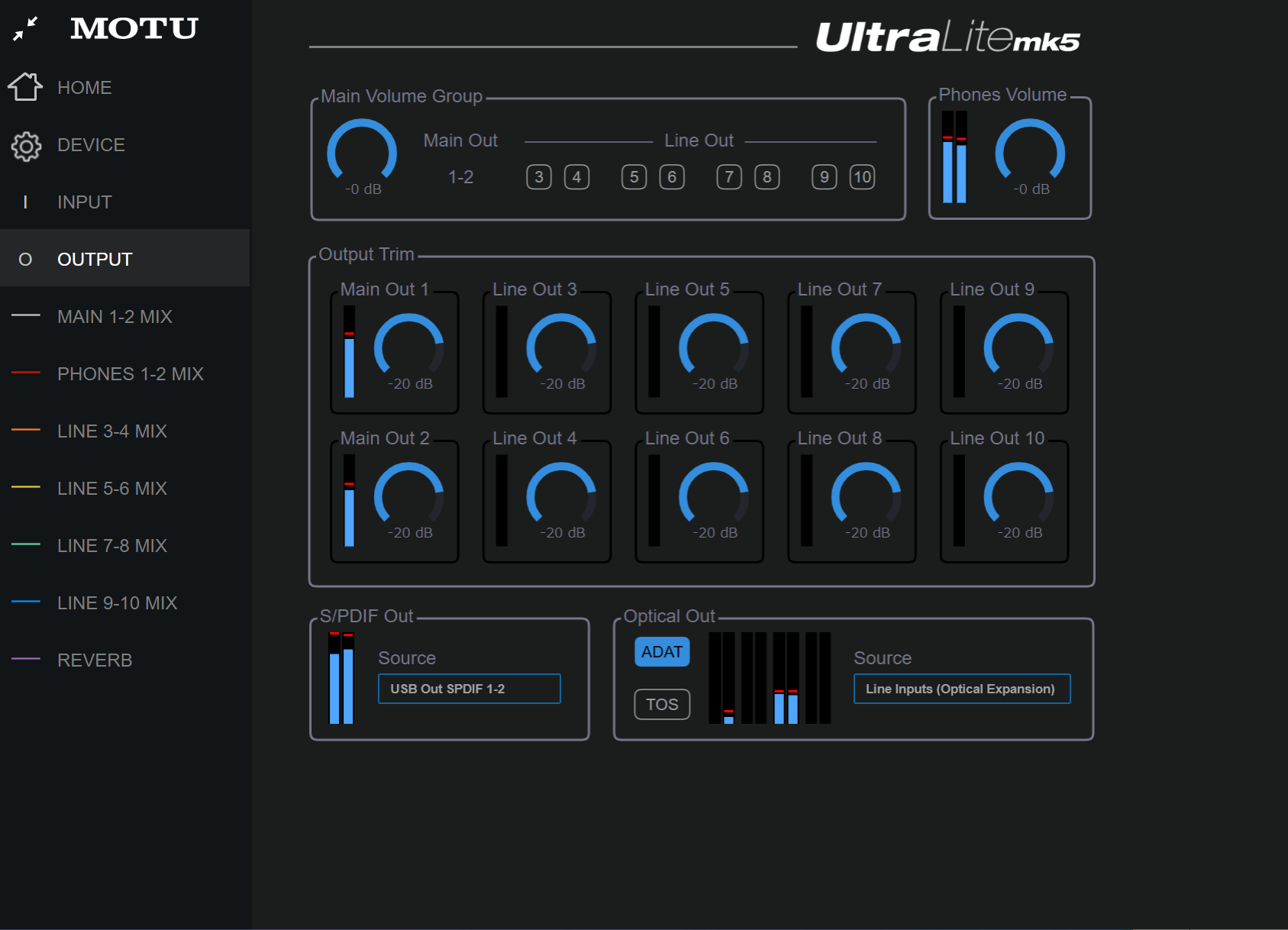Open LINE 9-10 MIX
Viewport: 1288px width, 930px height.
[x=125, y=602]
